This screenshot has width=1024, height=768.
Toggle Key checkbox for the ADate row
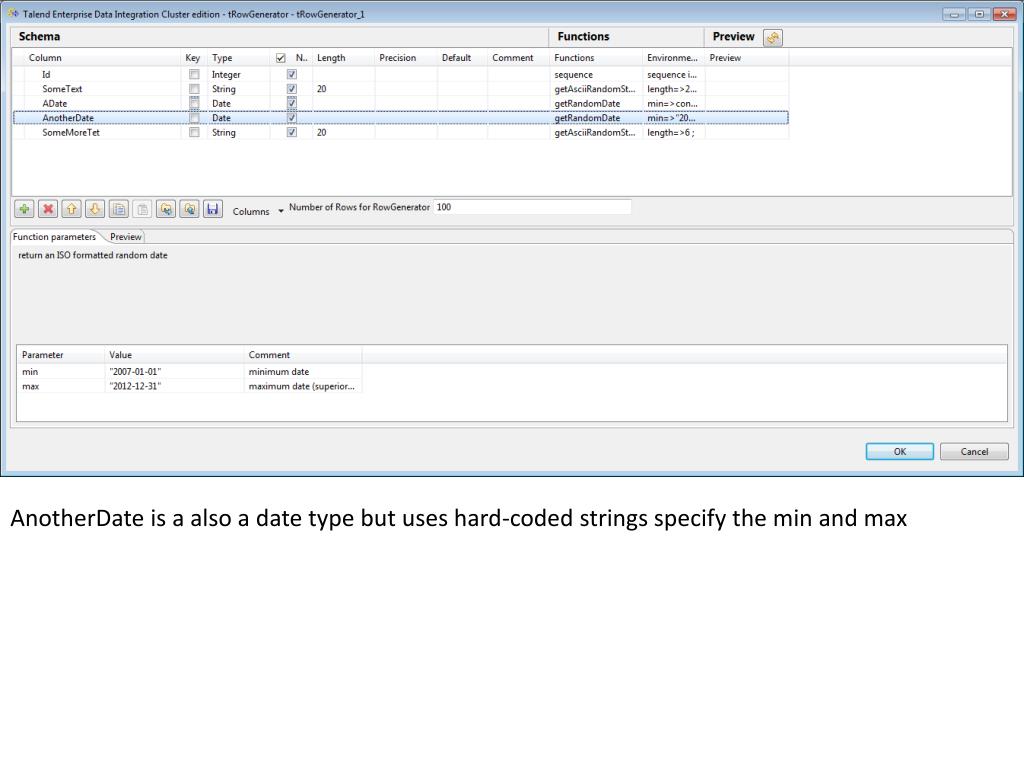[194, 103]
